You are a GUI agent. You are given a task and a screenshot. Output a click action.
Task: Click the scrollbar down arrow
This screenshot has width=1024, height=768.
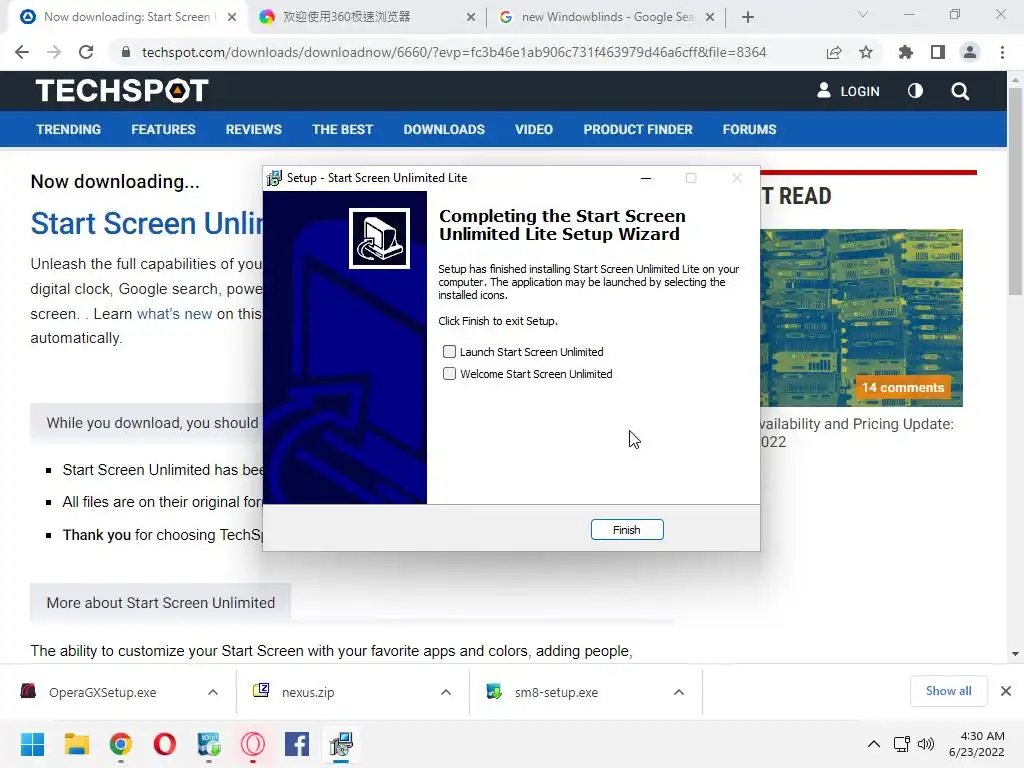(1015, 654)
